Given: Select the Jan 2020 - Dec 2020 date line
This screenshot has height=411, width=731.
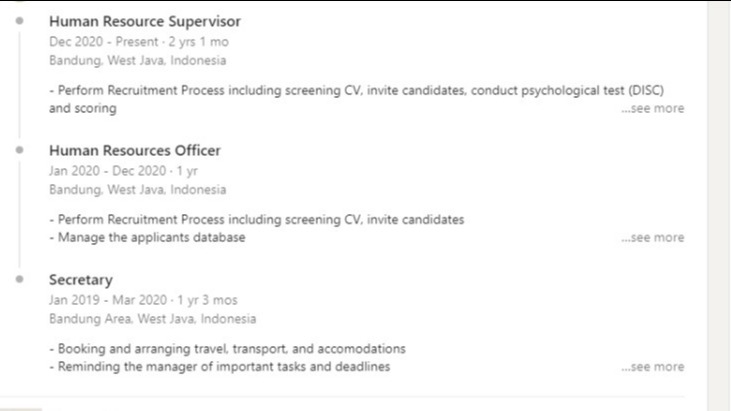Looking at the screenshot, I should pos(123,170).
